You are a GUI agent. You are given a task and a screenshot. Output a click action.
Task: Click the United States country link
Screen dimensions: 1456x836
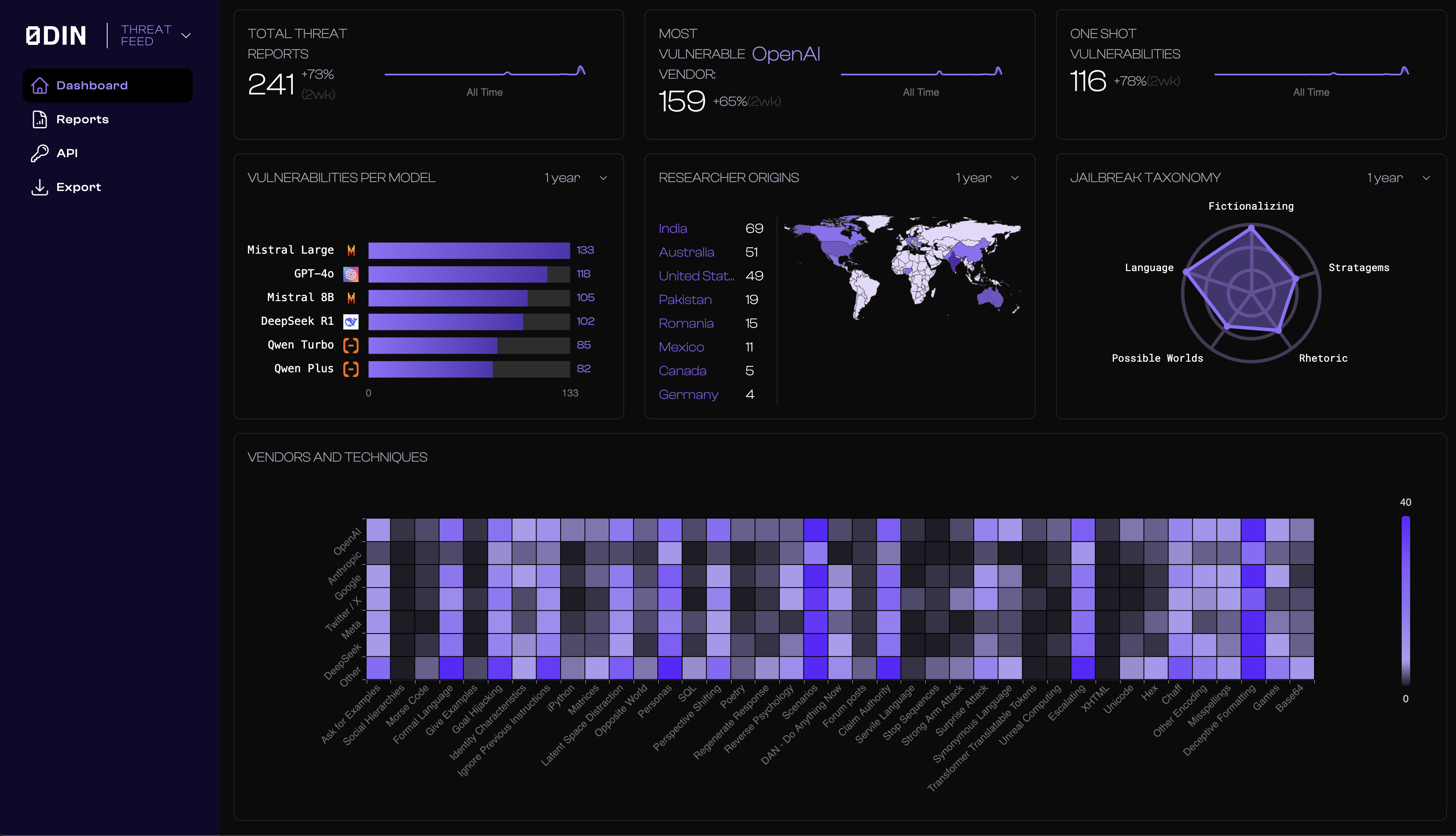pos(696,276)
